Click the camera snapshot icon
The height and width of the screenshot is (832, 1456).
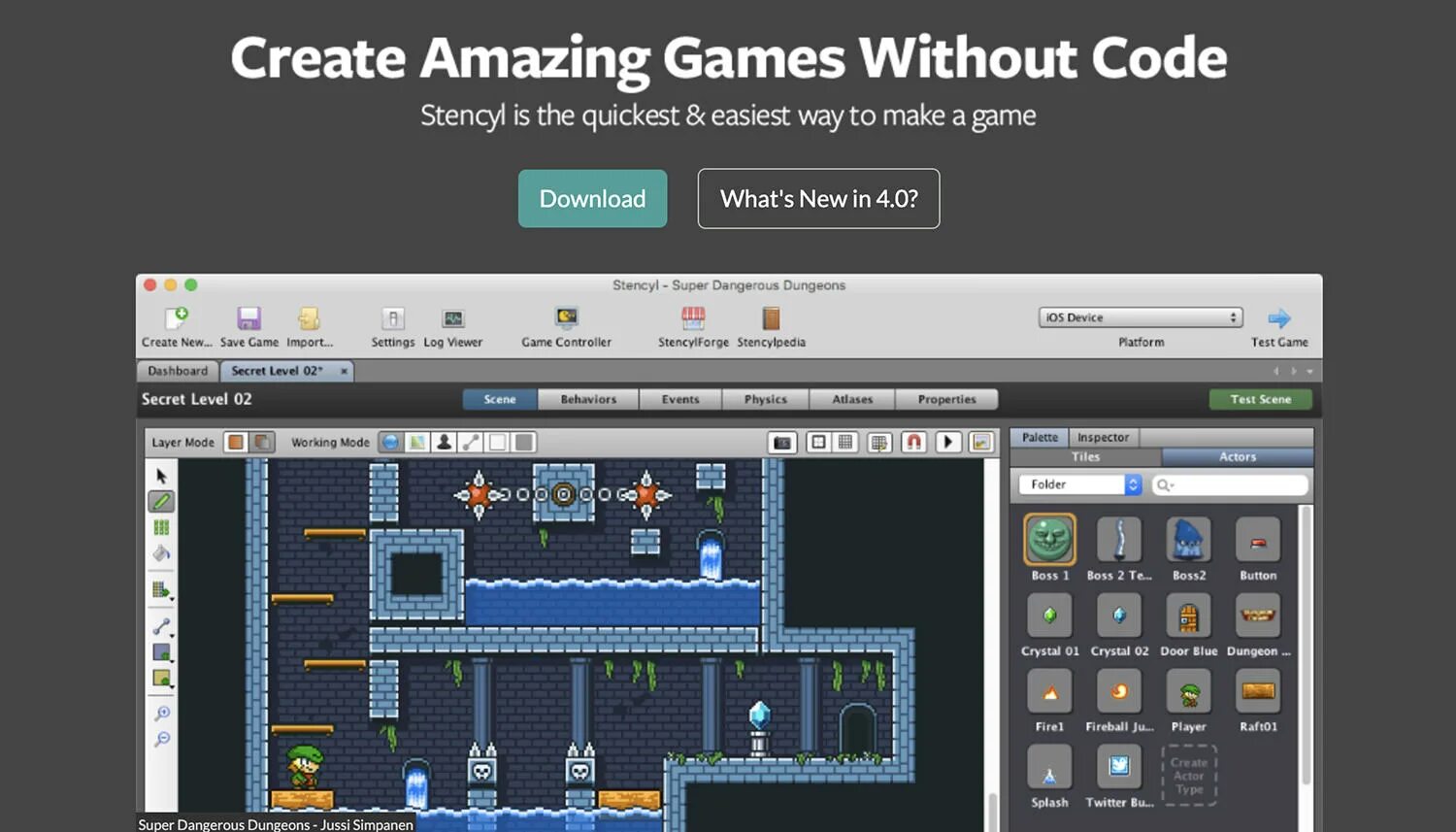click(x=782, y=443)
